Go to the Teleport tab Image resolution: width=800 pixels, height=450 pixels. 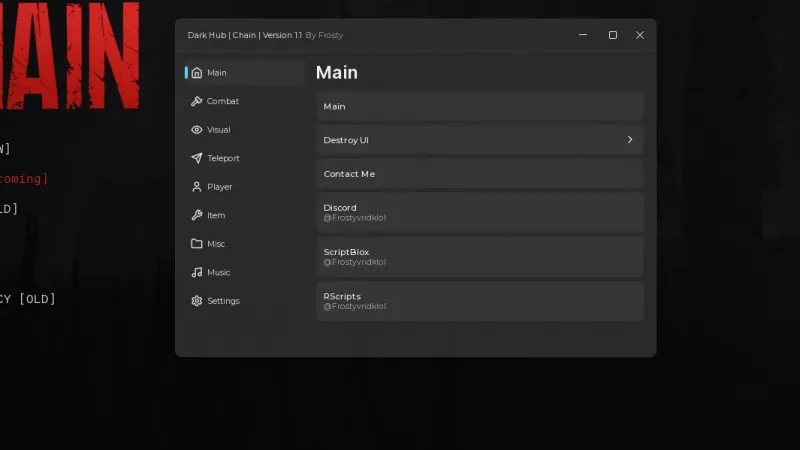point(223,158)
